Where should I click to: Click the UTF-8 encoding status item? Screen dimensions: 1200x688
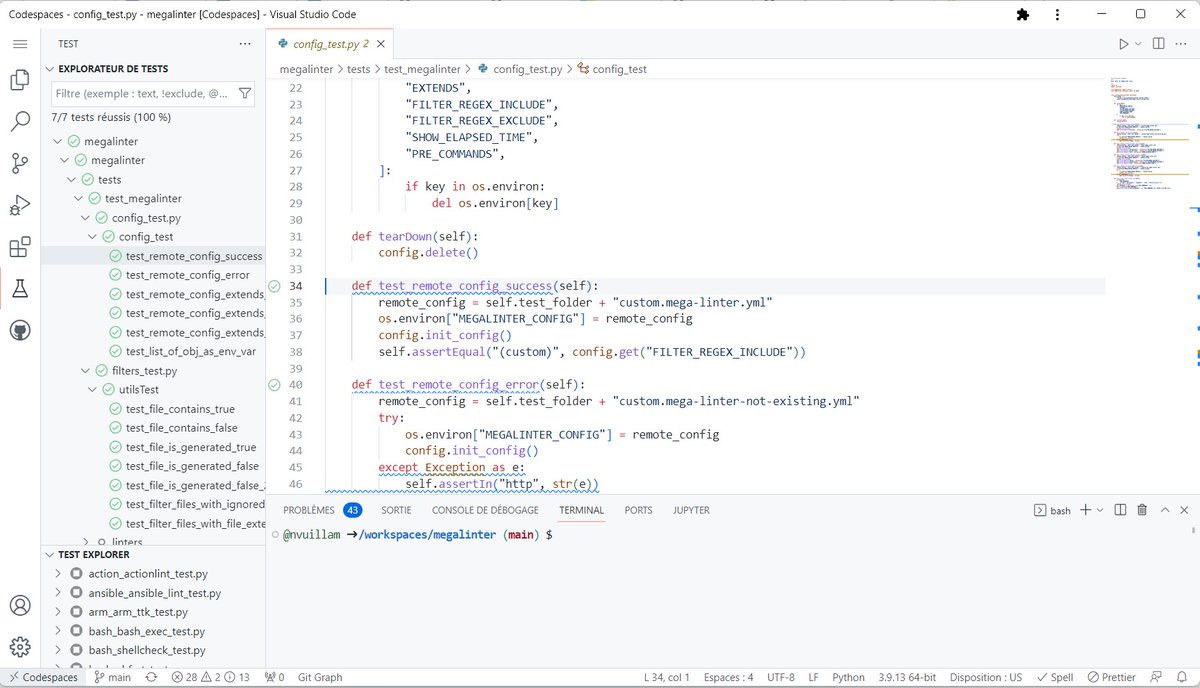pyautogui.click(x=780, y=677)
